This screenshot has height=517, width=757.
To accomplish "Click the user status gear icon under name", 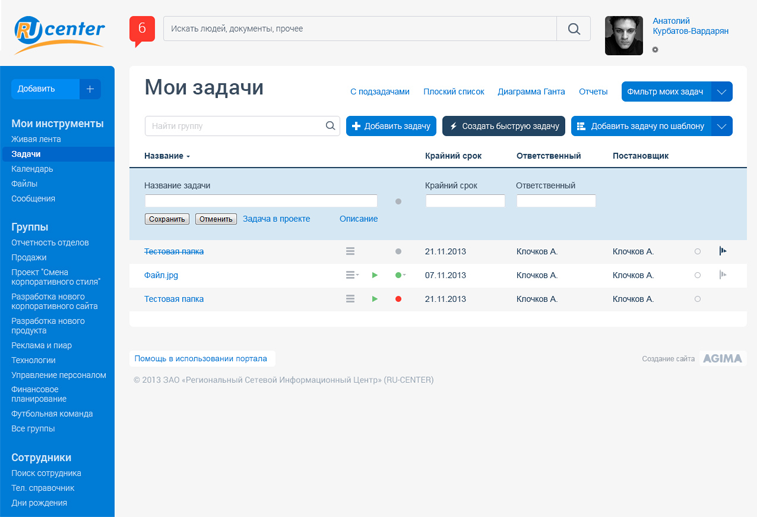I will [655, 50].
